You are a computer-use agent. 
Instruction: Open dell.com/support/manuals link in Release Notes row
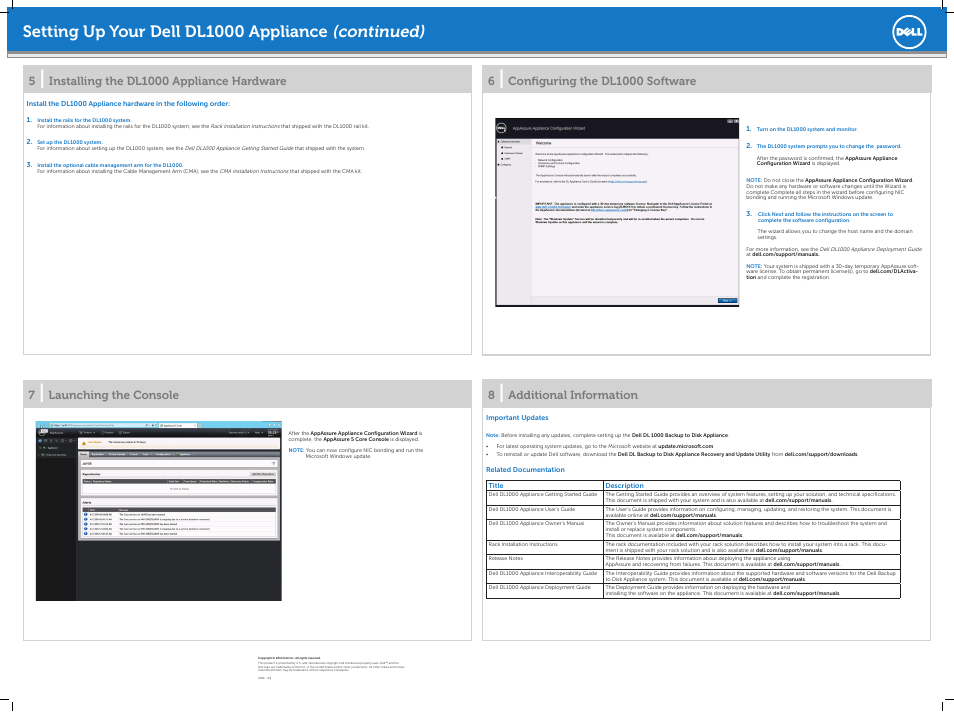(806, 564)
